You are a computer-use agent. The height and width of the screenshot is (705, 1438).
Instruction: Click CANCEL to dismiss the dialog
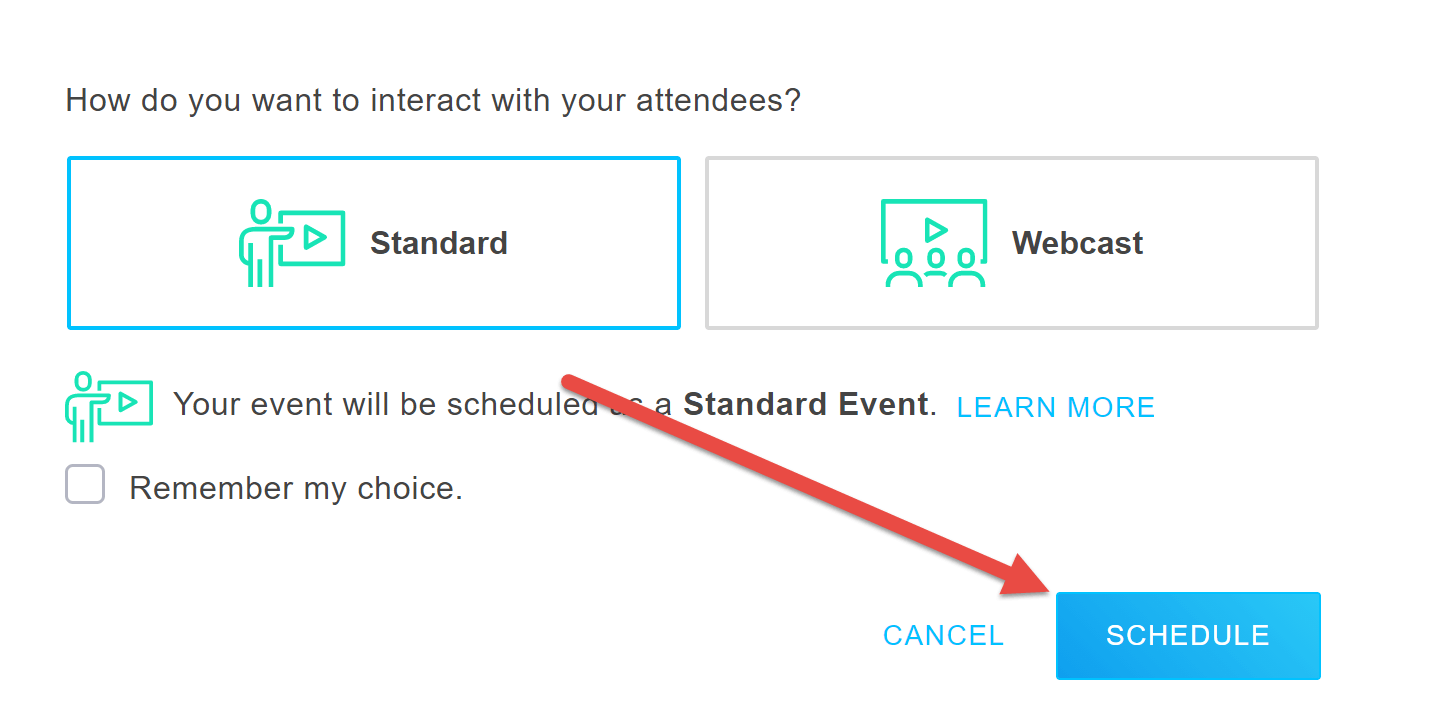coord(942,635)
